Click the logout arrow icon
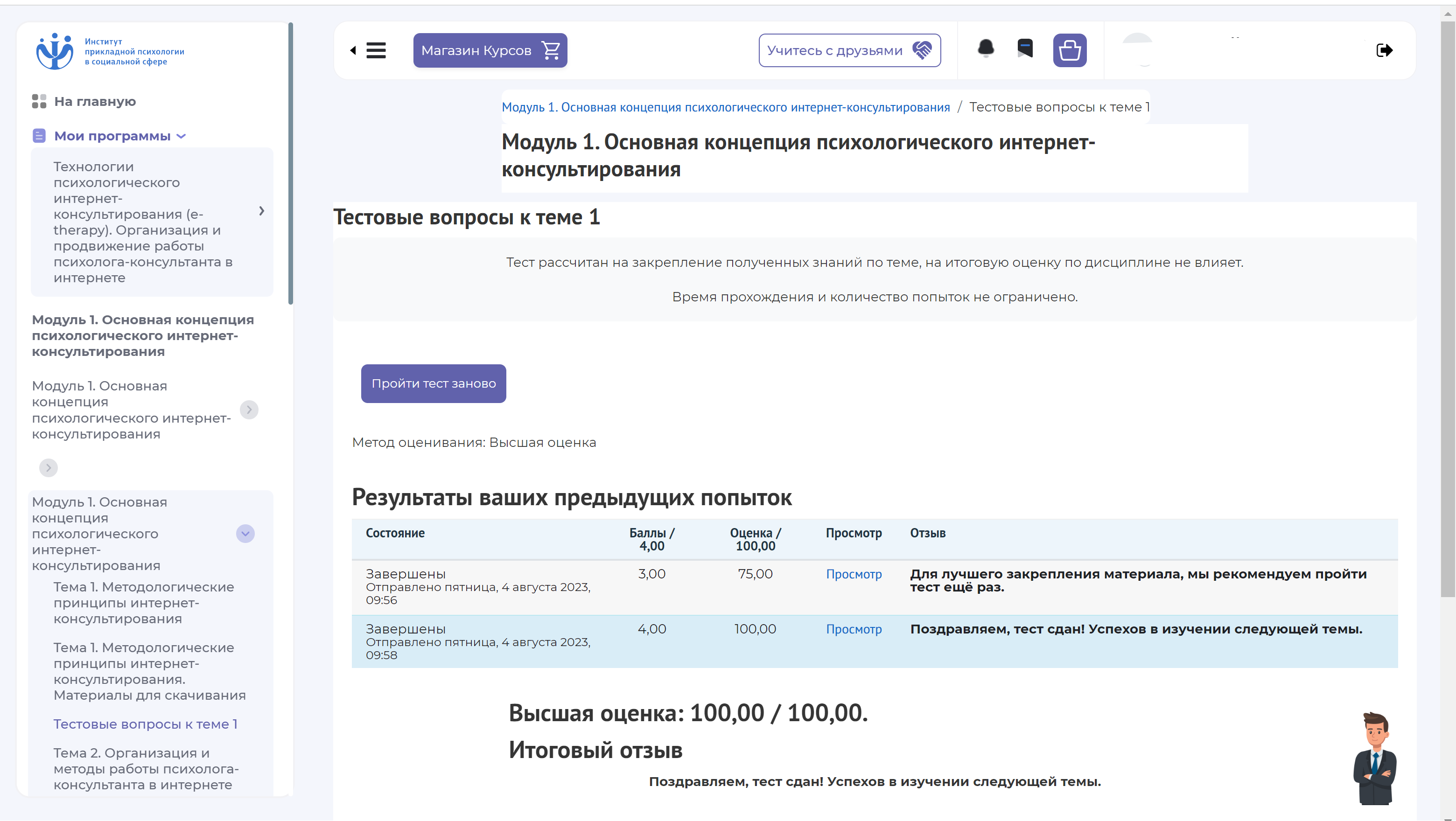Screen dimensions: 1456x821 1384,50
